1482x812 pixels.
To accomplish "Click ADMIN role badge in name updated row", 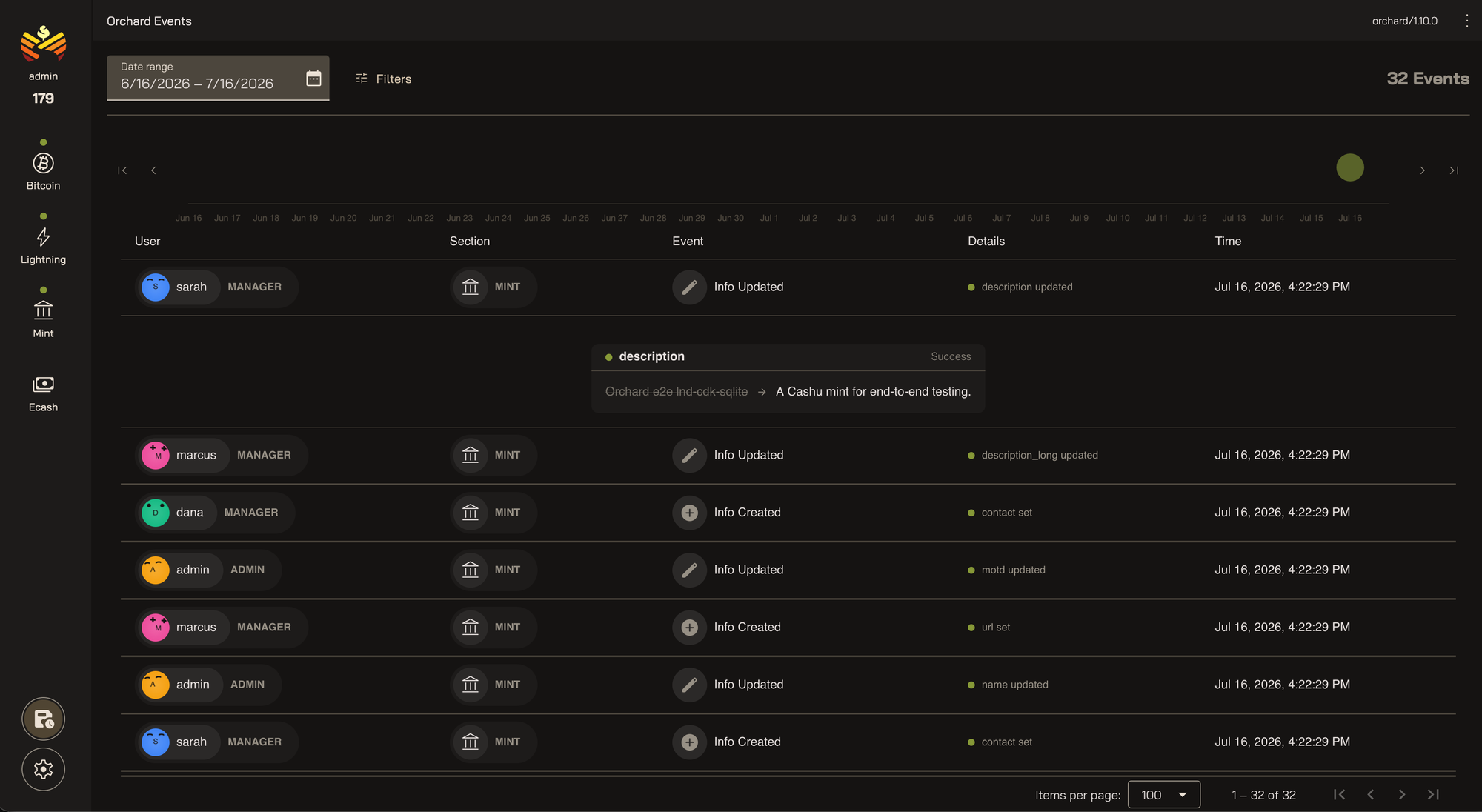I will click(247, 685).
